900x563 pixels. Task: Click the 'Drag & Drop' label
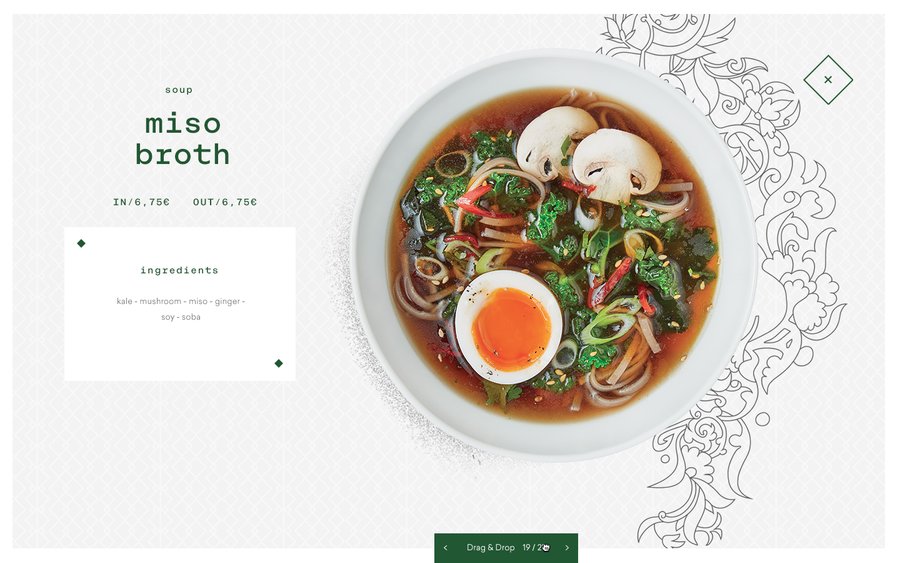tap(490, 548)
